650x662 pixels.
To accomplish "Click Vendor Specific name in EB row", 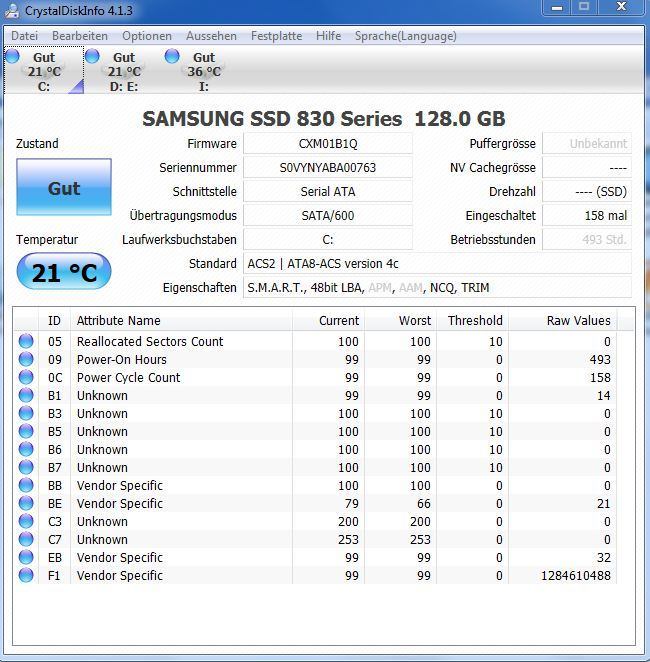I will click(x=119, y=557).
